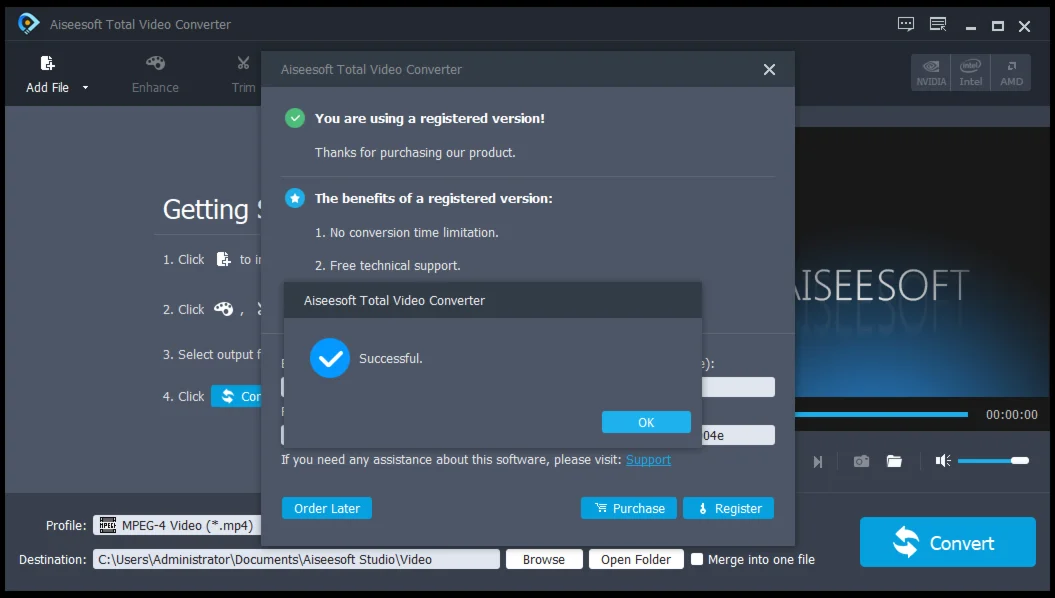1055x598 pixels.
Task: Click OK in the Successful message box
Action: (x=646, y=422)
